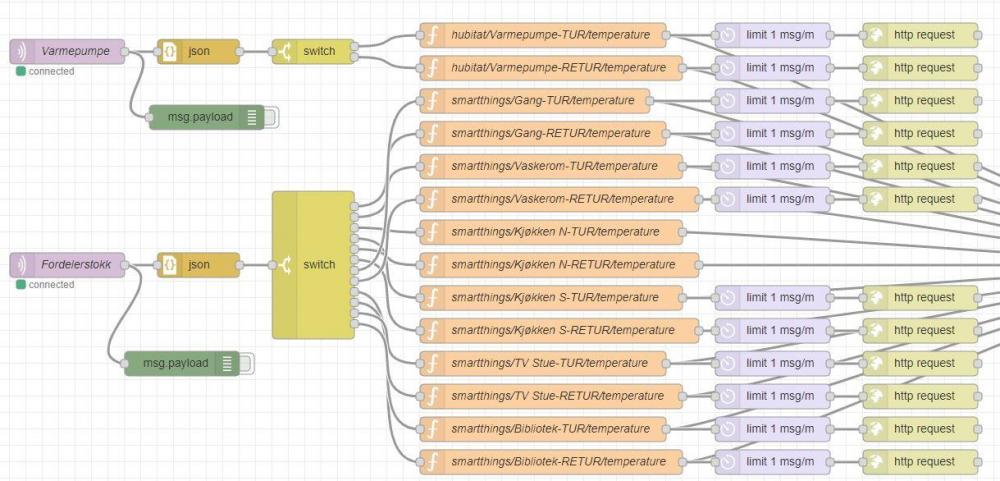Select the Fordelerstokk MQTT input node label
Viewport: 1000px width, 481px height.
[x=77, y=265]
